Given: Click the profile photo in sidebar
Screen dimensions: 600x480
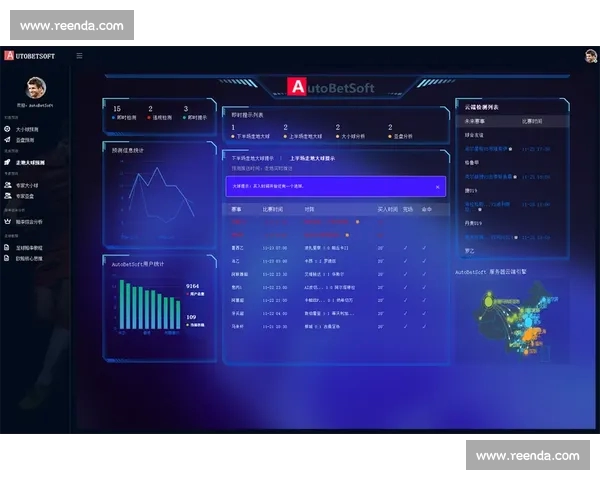Looking at the screenshot, I should tap(36, 87).
